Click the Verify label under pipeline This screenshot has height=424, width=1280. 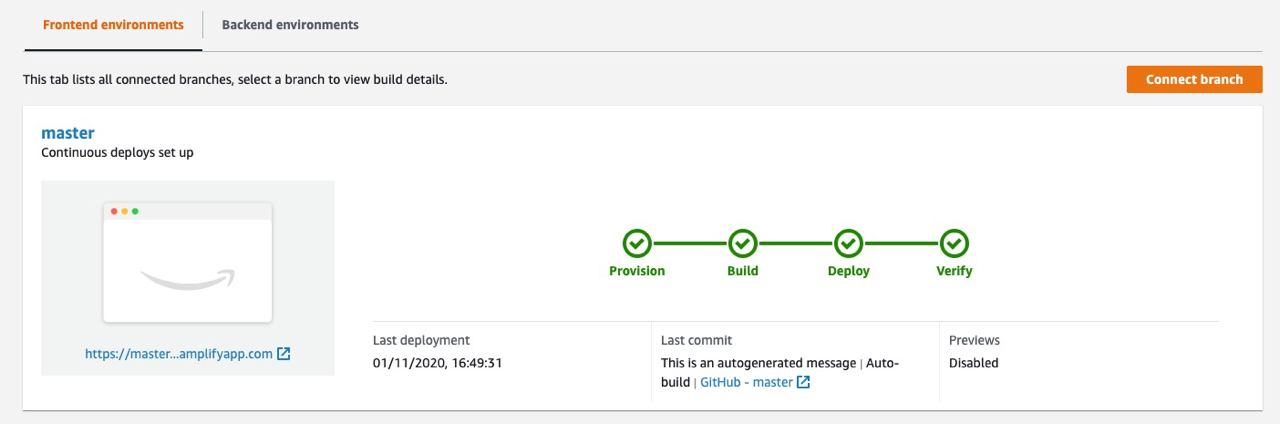click(x=954, y=271)
